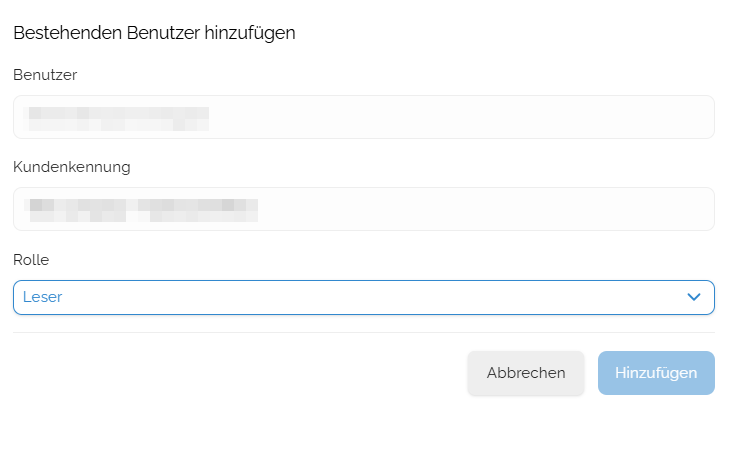The height and width of the screenshot is (451, 729).
Task: Focus the Kundenkennung input field
Action: 364,209
